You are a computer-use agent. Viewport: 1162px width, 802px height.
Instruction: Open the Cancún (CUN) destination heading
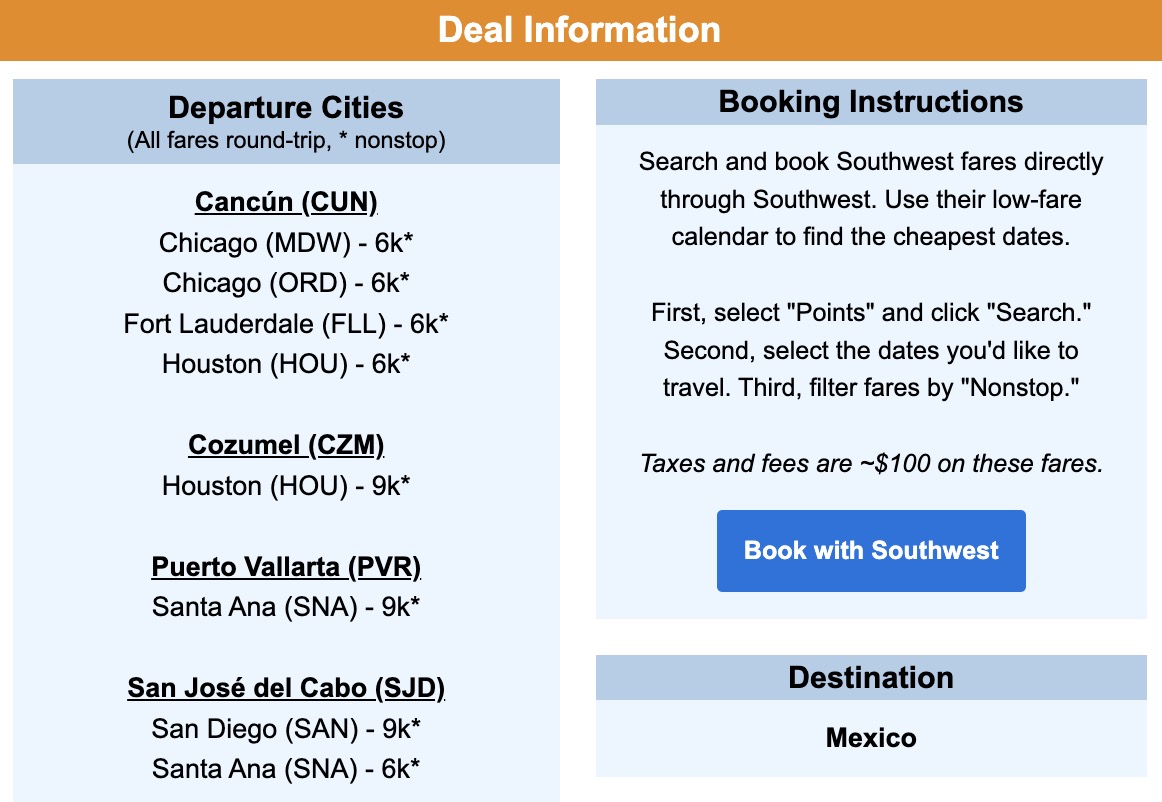pos(284,202)
